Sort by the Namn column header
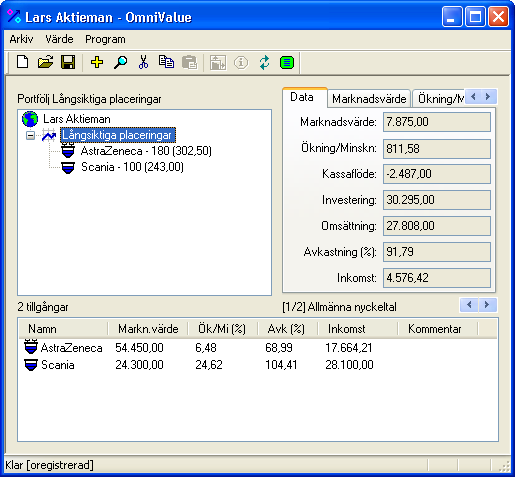Screen dimensions: 515x477 pos(63,329)
